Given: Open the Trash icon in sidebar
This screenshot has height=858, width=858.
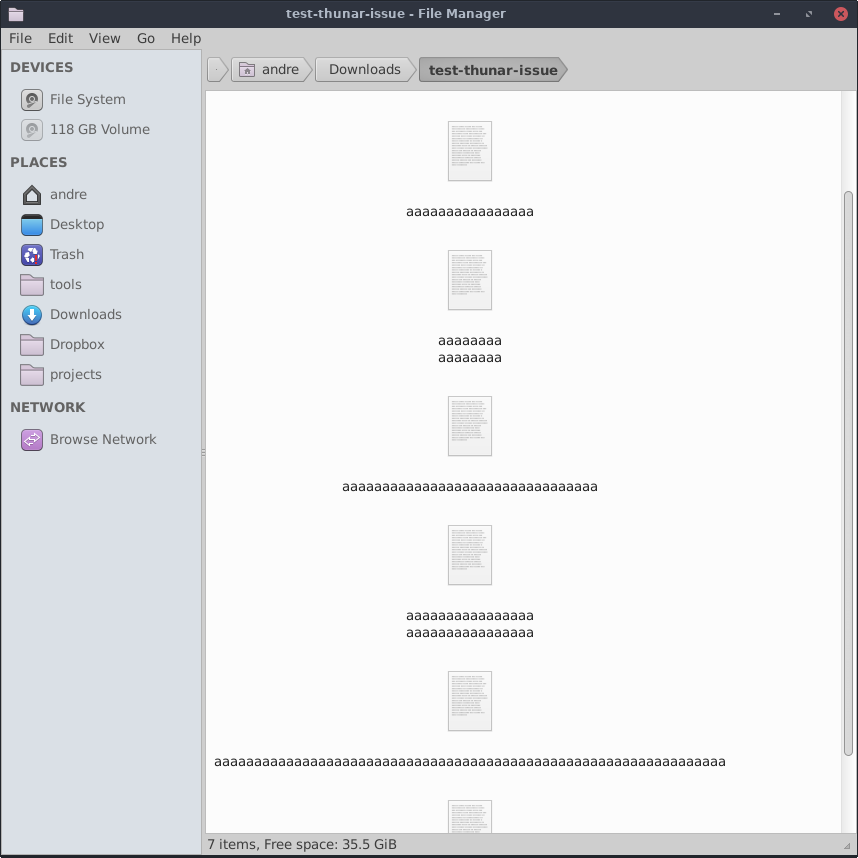Looking at the screenshot, I should coord(32,255).
